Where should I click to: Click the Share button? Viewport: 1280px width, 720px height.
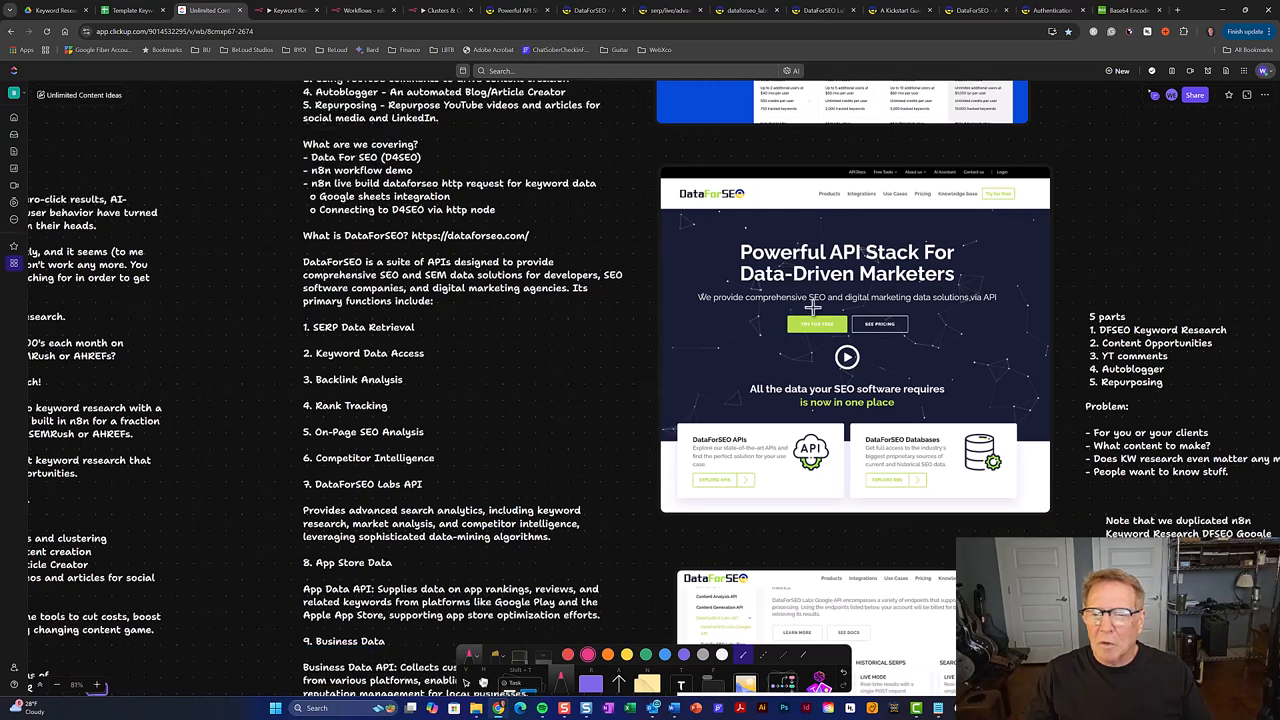point(1195,95)
